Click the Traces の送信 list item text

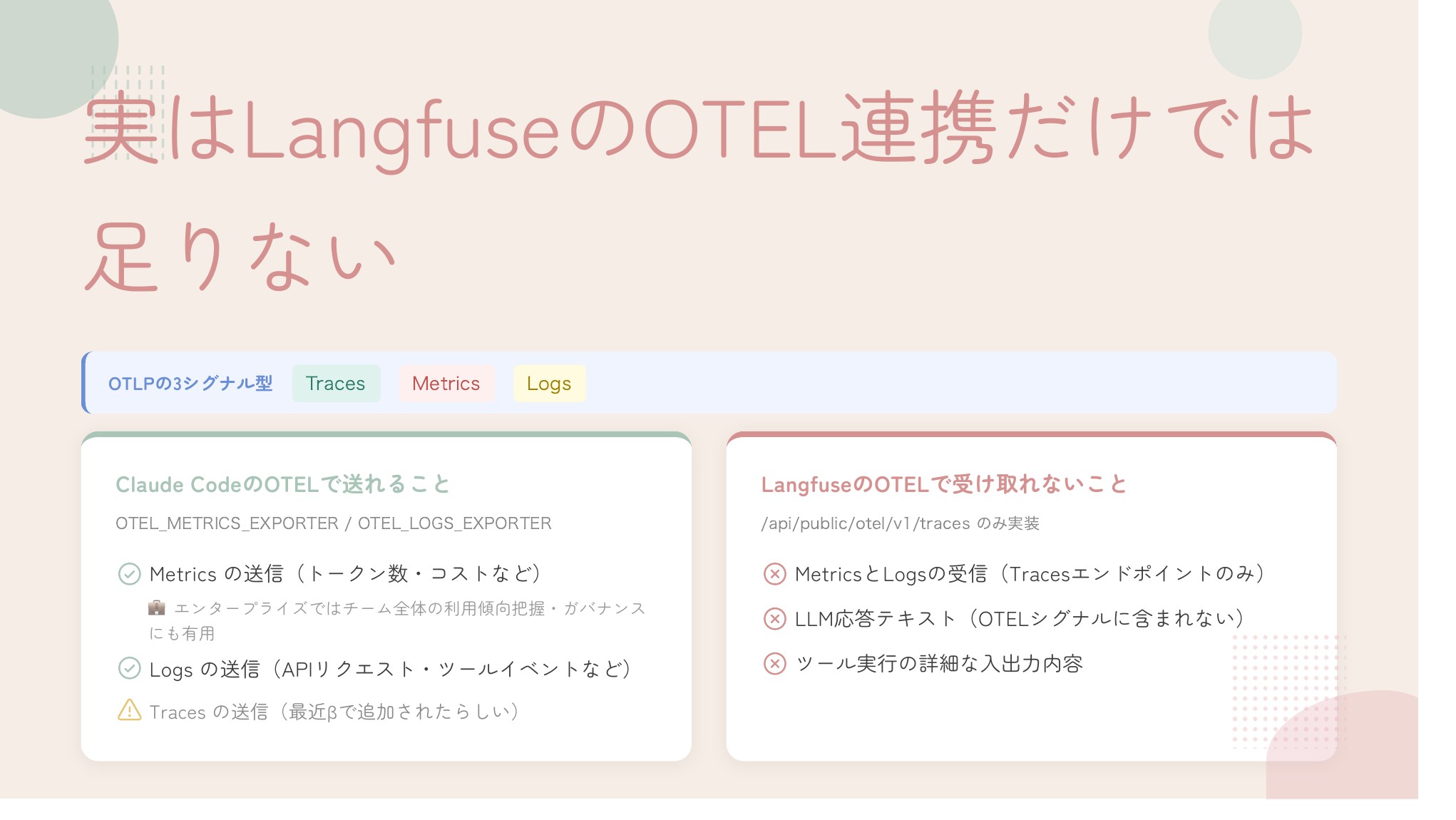[x=334, y=712]
